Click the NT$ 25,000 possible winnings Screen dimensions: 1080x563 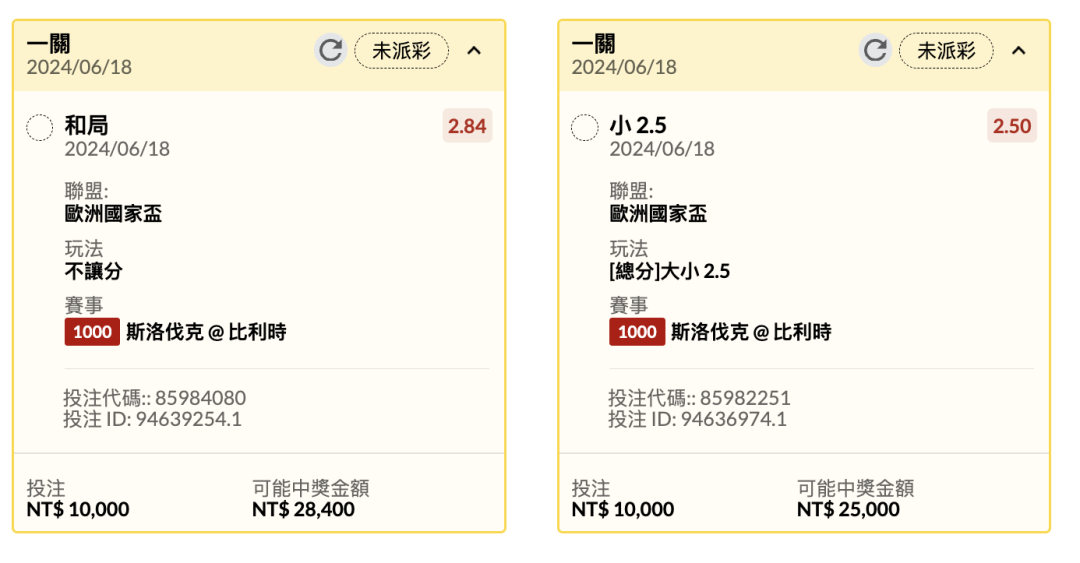(848, 509)
